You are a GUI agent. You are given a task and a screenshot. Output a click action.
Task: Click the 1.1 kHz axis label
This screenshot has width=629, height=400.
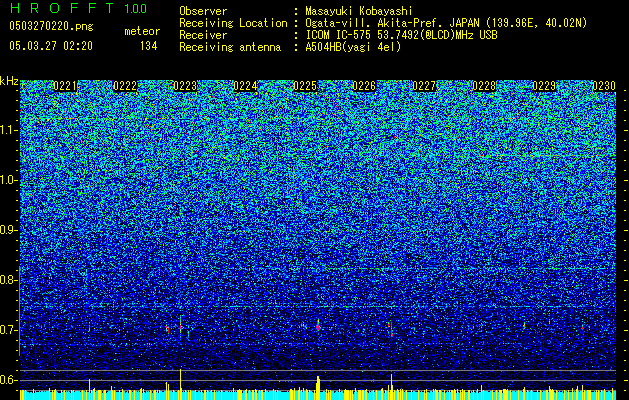[x=8, y=130]
